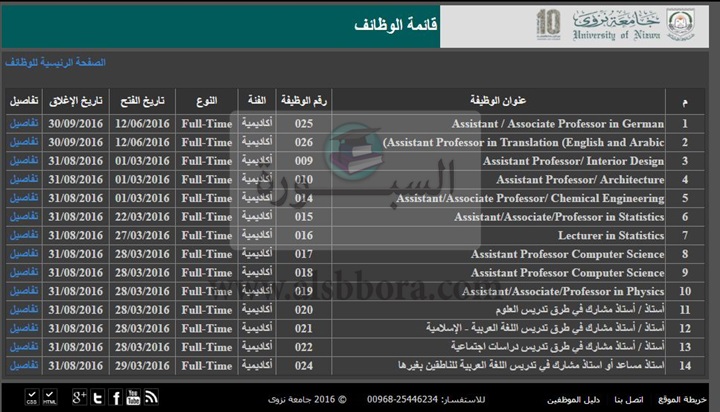
Task: Open تفاصيل for job number 025
Action: [24, 124]
